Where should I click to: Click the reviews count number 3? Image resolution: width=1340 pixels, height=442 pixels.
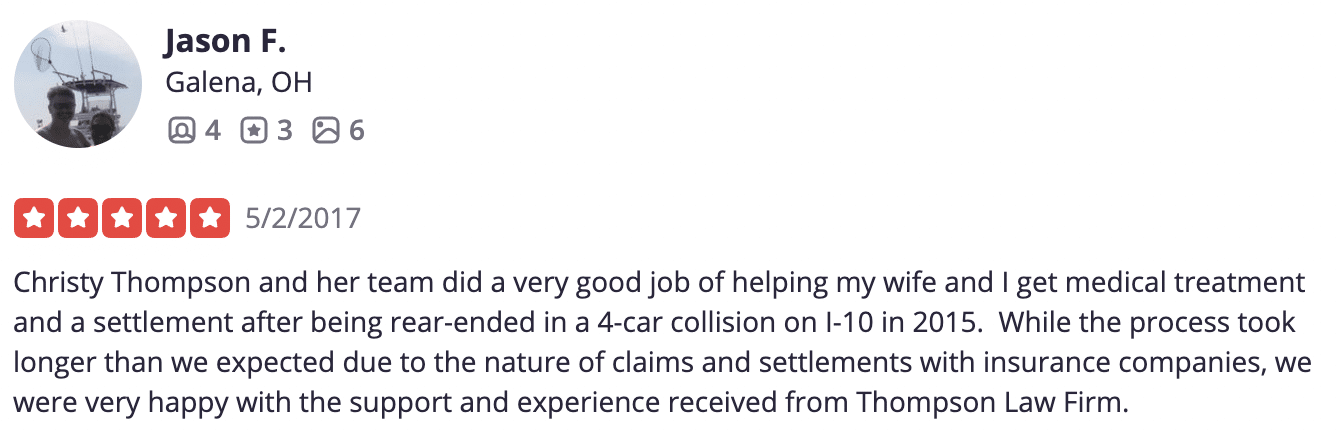coord(284,130)
